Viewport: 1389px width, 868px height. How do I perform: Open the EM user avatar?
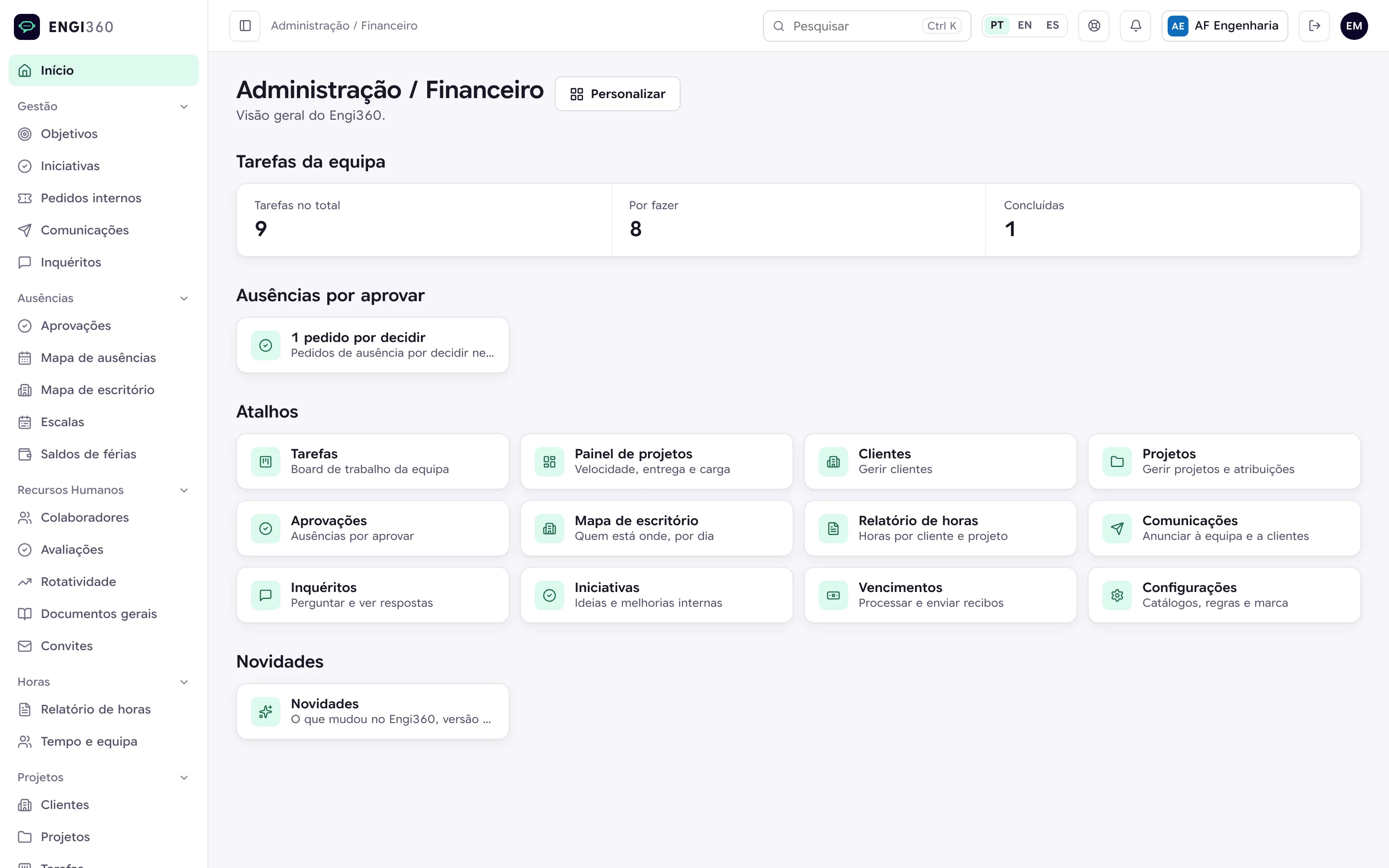[x=1354, y=26]
